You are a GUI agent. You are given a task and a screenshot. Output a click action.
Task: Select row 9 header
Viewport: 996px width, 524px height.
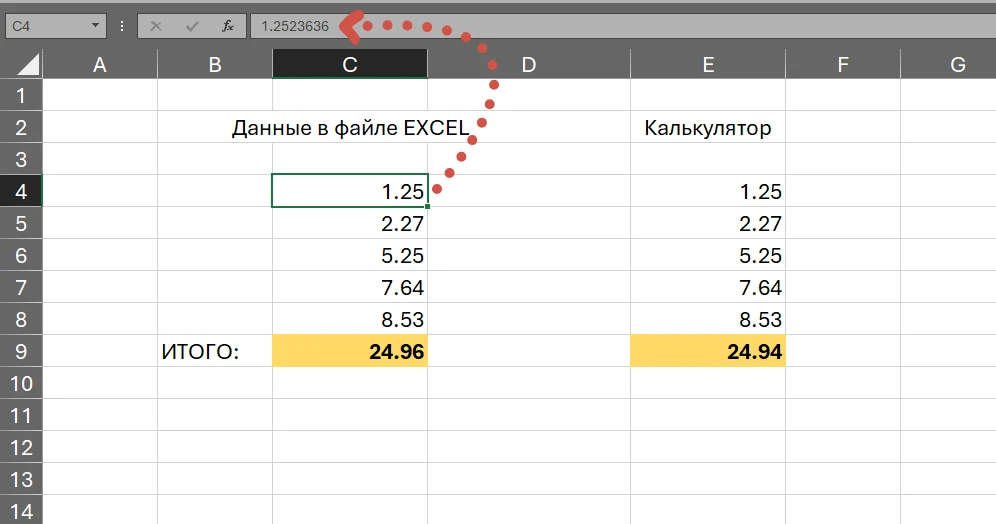click(21, 351)
